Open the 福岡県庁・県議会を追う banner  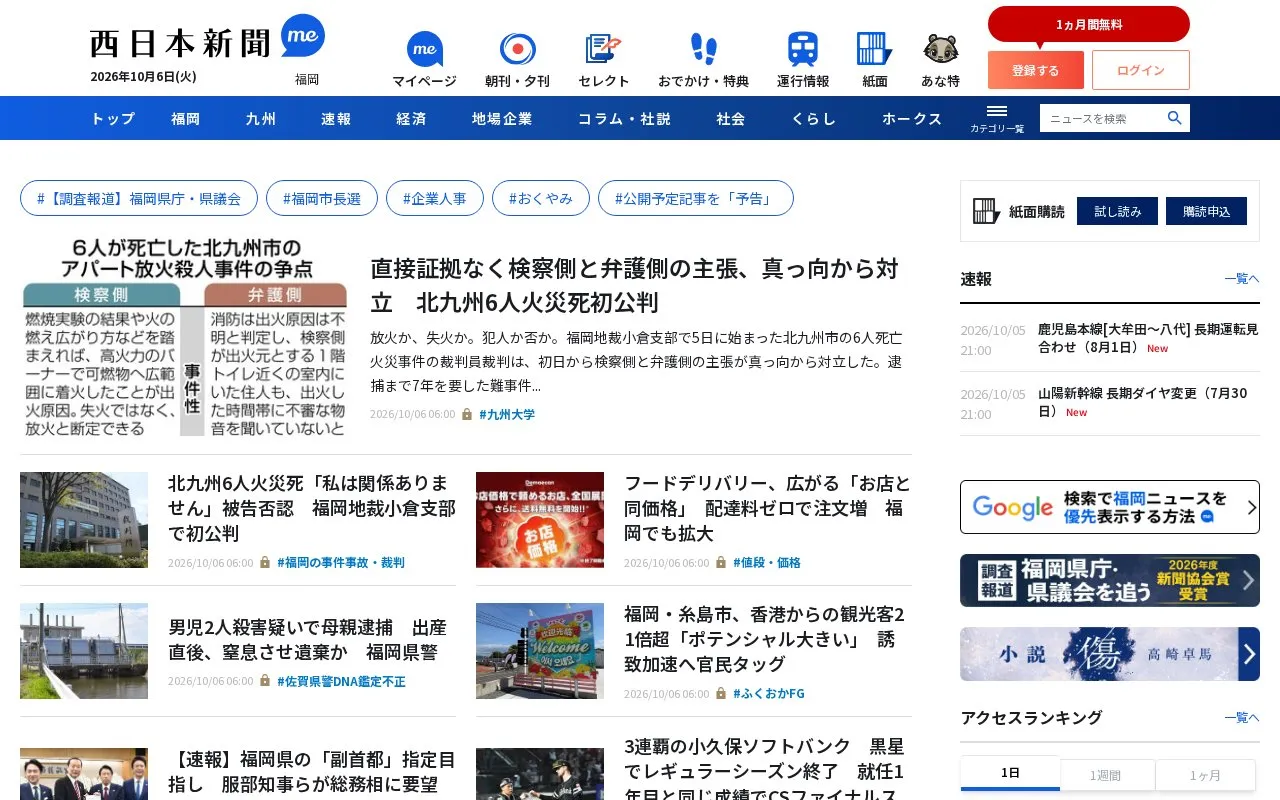(1110, 581)
